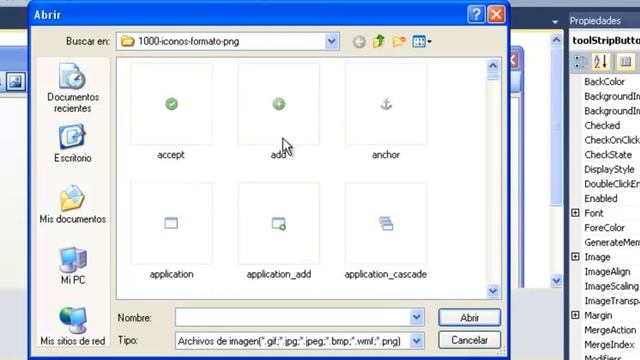Expand the Tipo file type dropdown

416,341
